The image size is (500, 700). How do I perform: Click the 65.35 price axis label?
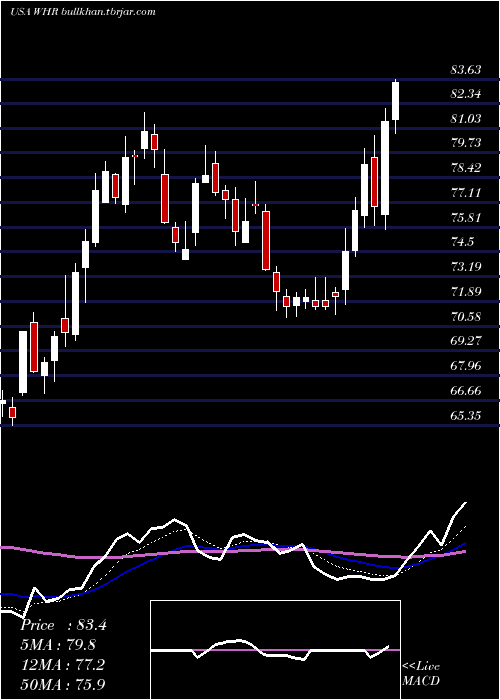(x=466, y=416)
